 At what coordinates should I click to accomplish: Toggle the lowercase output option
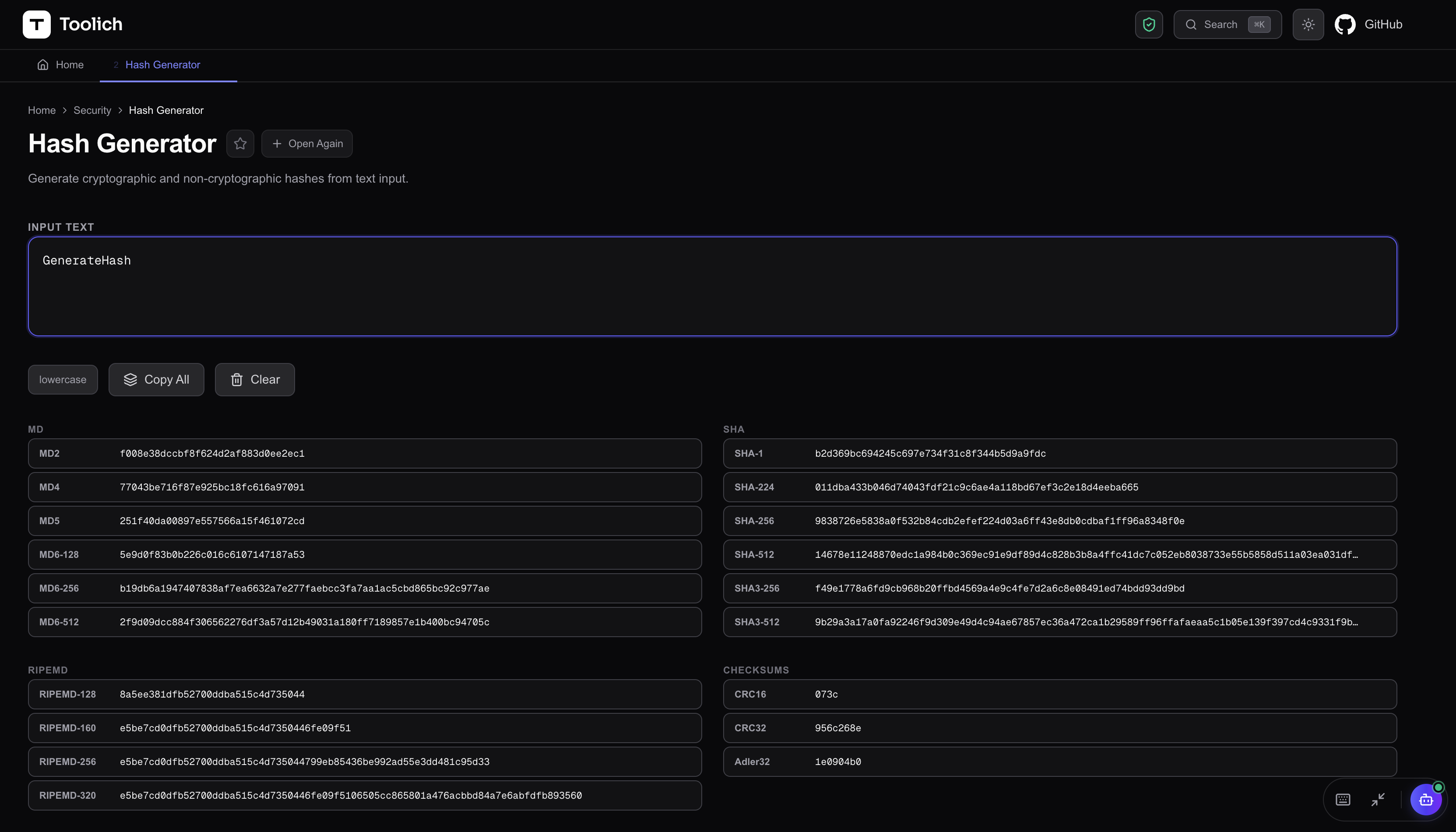point(63,379)
